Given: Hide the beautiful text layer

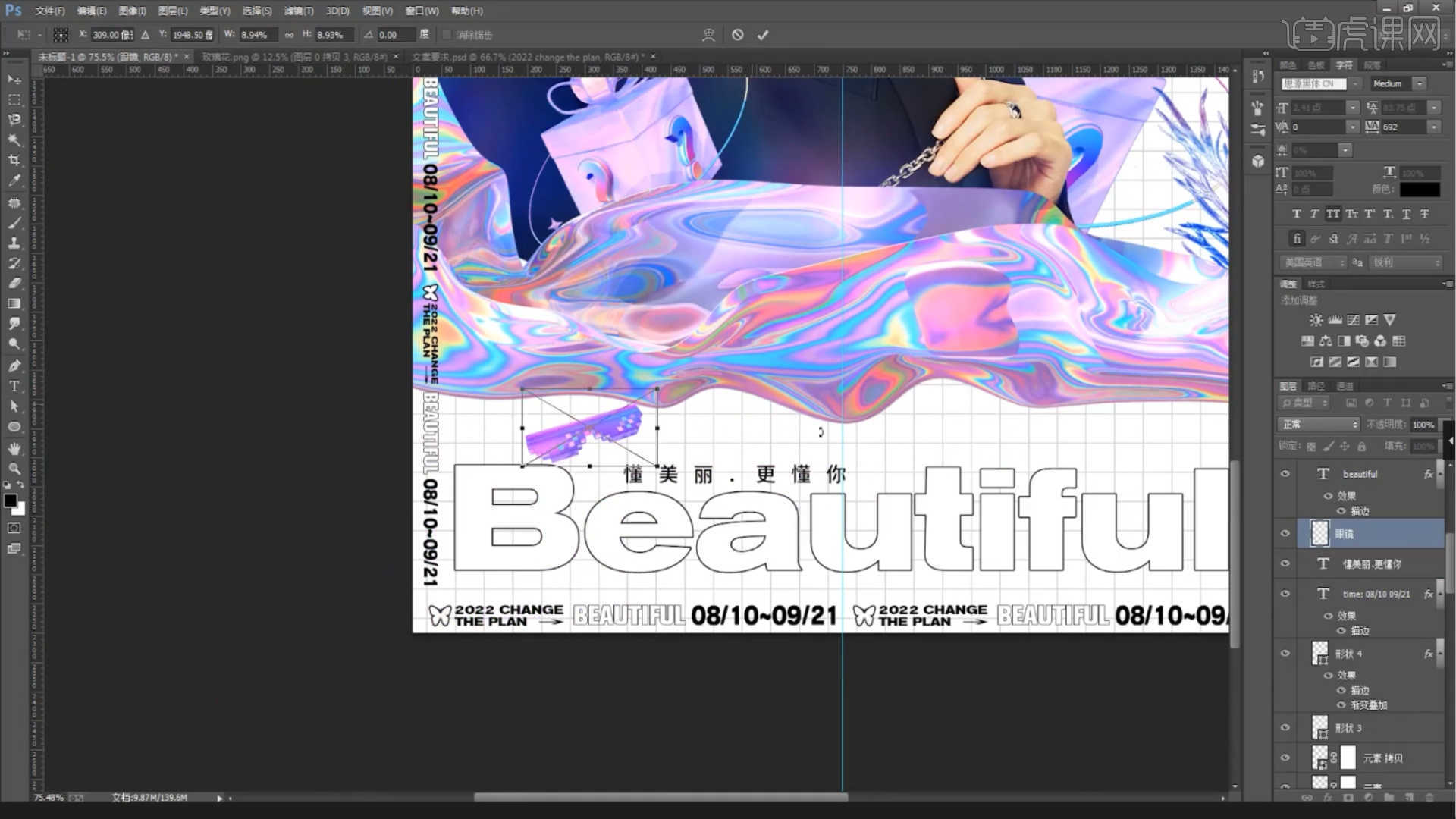Looking at the screenshot, I should pos(1285,474).
